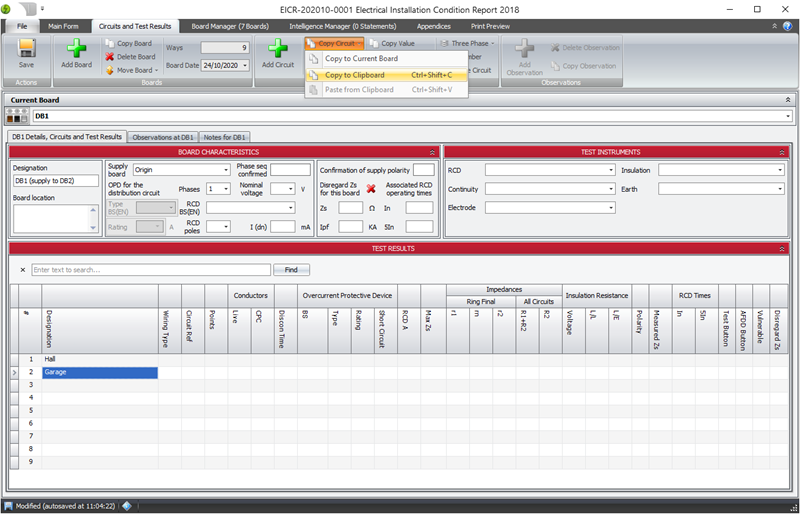Toggle the red X Disregard Zs for this board
Viewport: 800px width, 514px height.
tap(371, 188)
